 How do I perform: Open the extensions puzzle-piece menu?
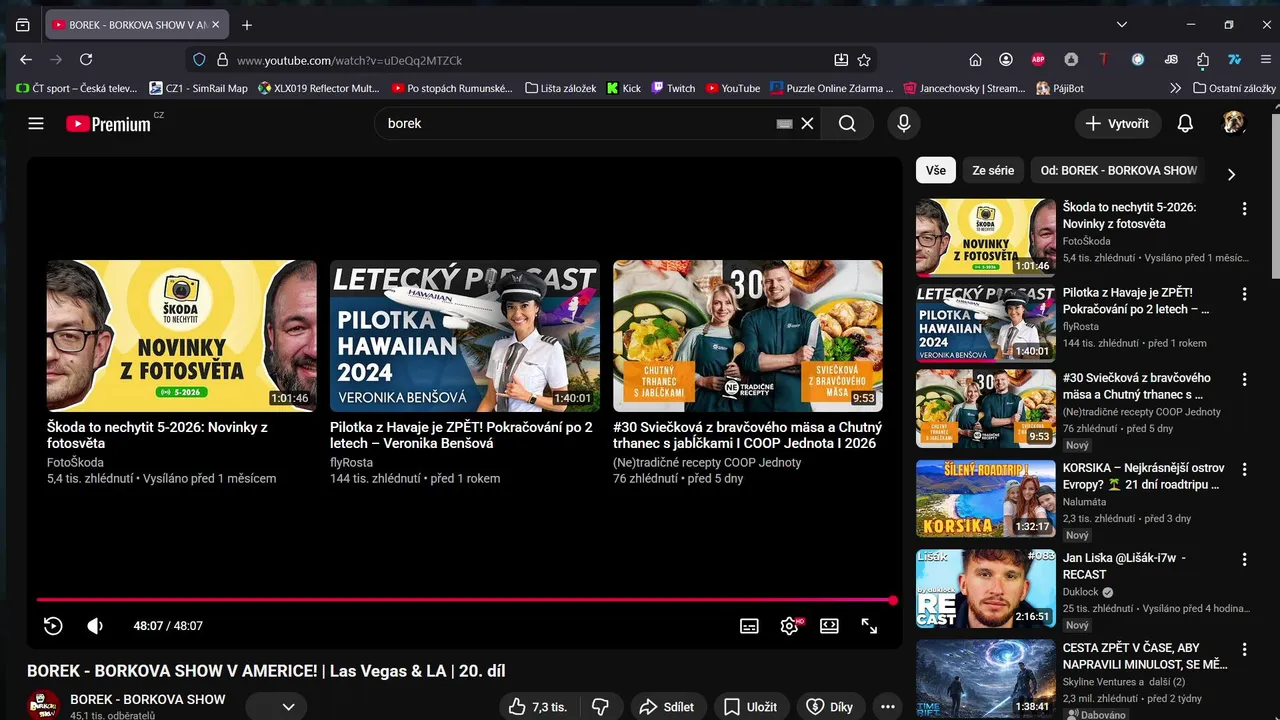pyautogui.click(x=1203, y=60)
